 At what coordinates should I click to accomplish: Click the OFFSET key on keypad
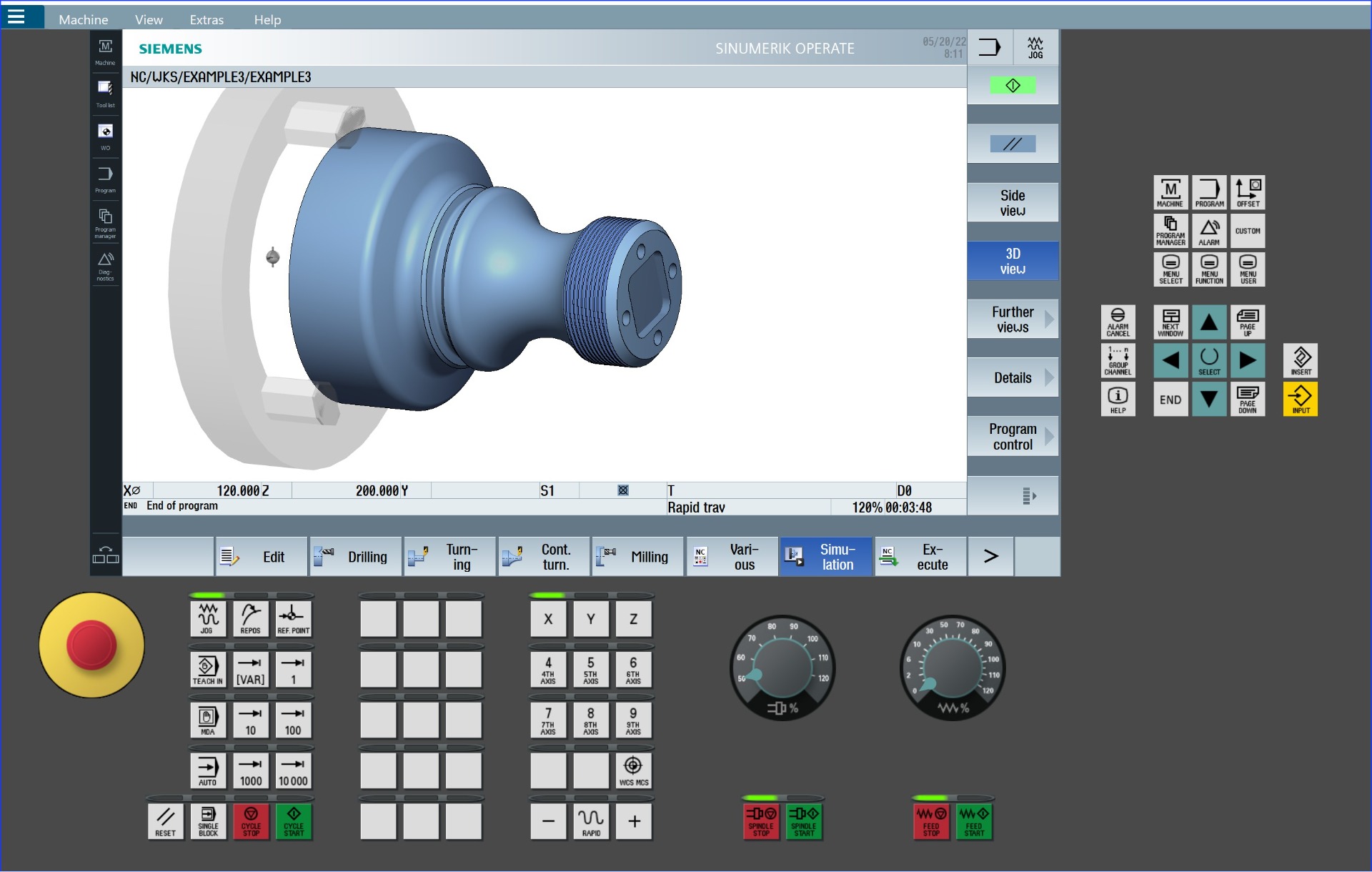pyautogui.click(x=1248, y=192)
